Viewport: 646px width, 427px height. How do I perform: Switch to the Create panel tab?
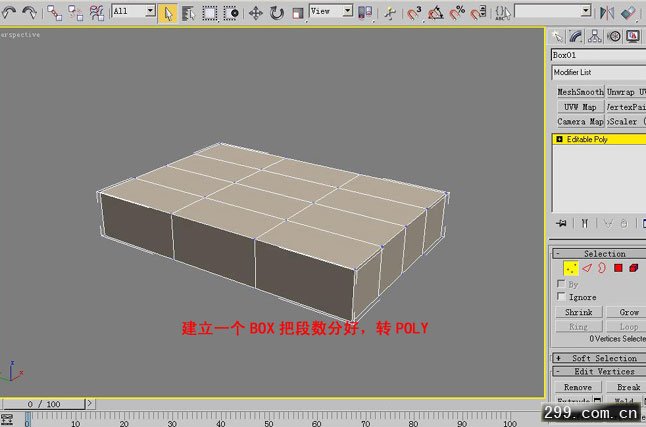coord(557,37)
